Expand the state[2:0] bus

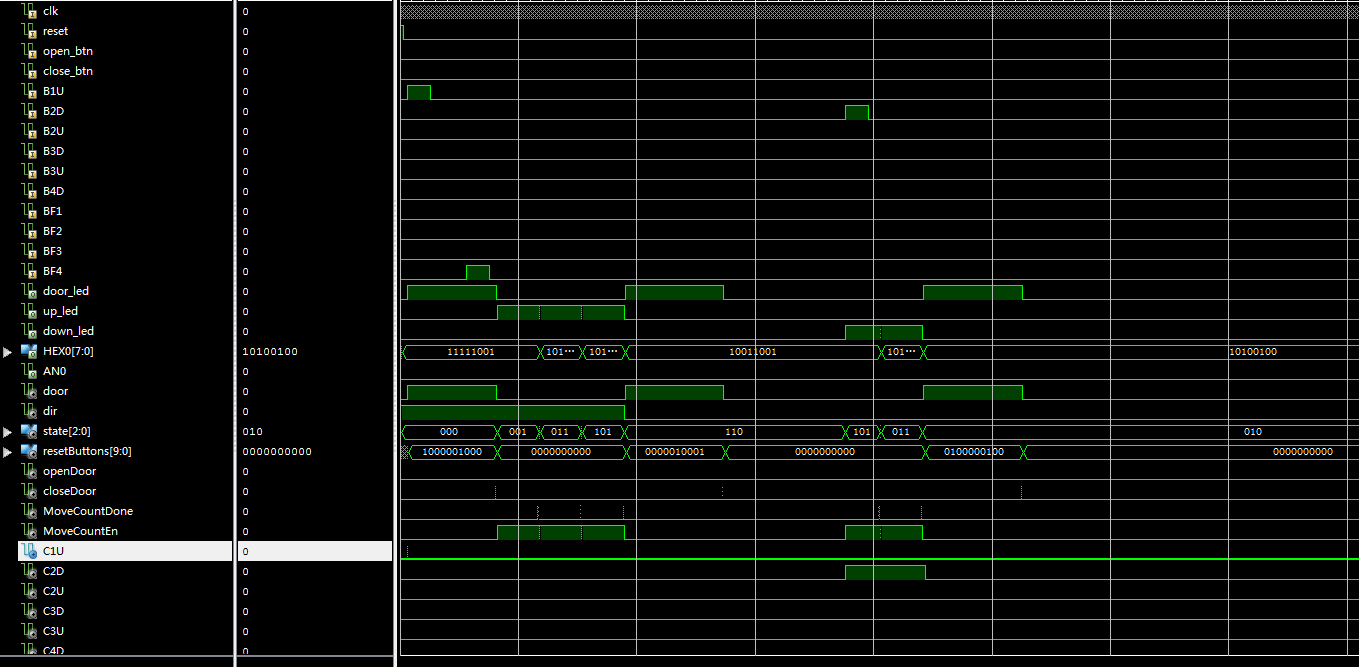tap(7, 431)
